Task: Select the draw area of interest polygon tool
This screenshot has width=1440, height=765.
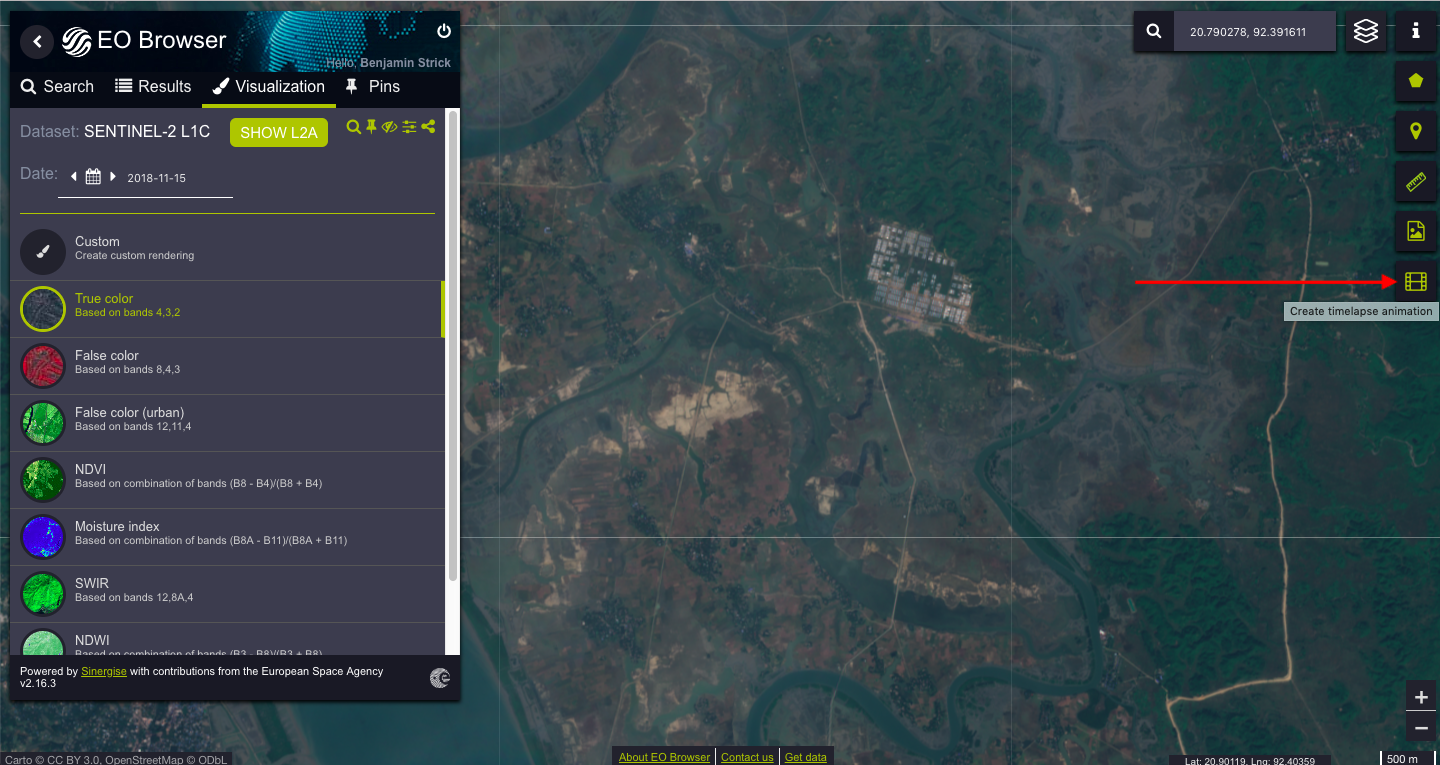Action: [x=1416, y=82]
